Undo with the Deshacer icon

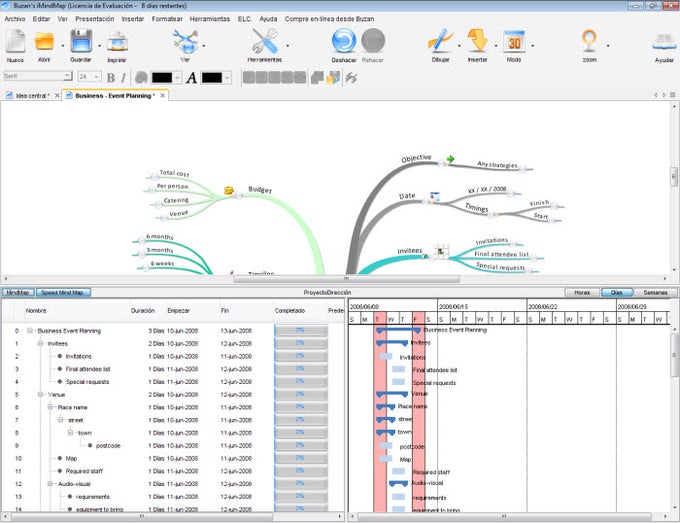click(344, 41)
